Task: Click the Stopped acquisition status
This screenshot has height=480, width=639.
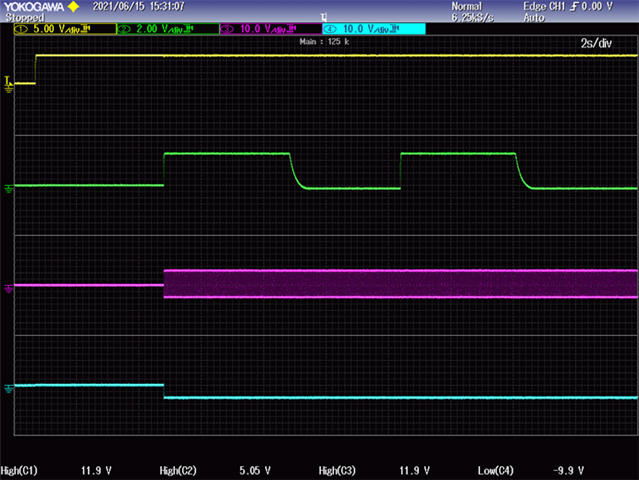Action: pyautogui.click(x=24, y=18)
